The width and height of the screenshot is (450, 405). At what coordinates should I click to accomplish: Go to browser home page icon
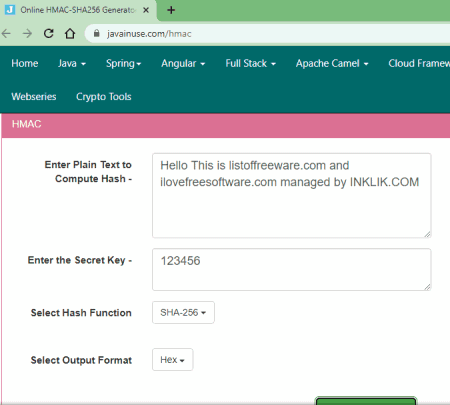pyautogui.click(x=70, y=33)
